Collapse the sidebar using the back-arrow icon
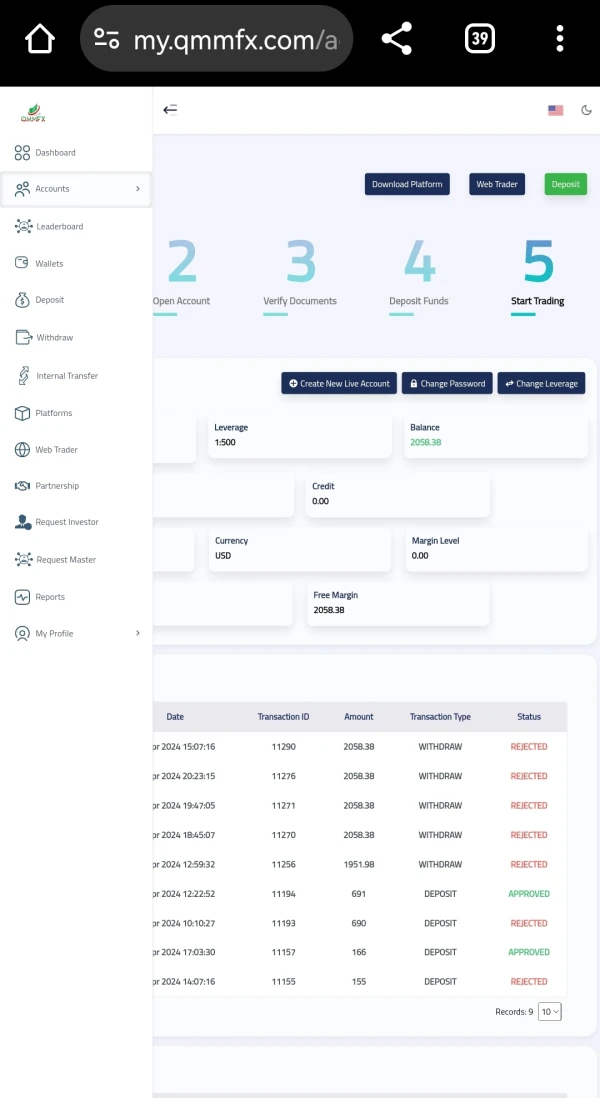 (x=170, y=110)
